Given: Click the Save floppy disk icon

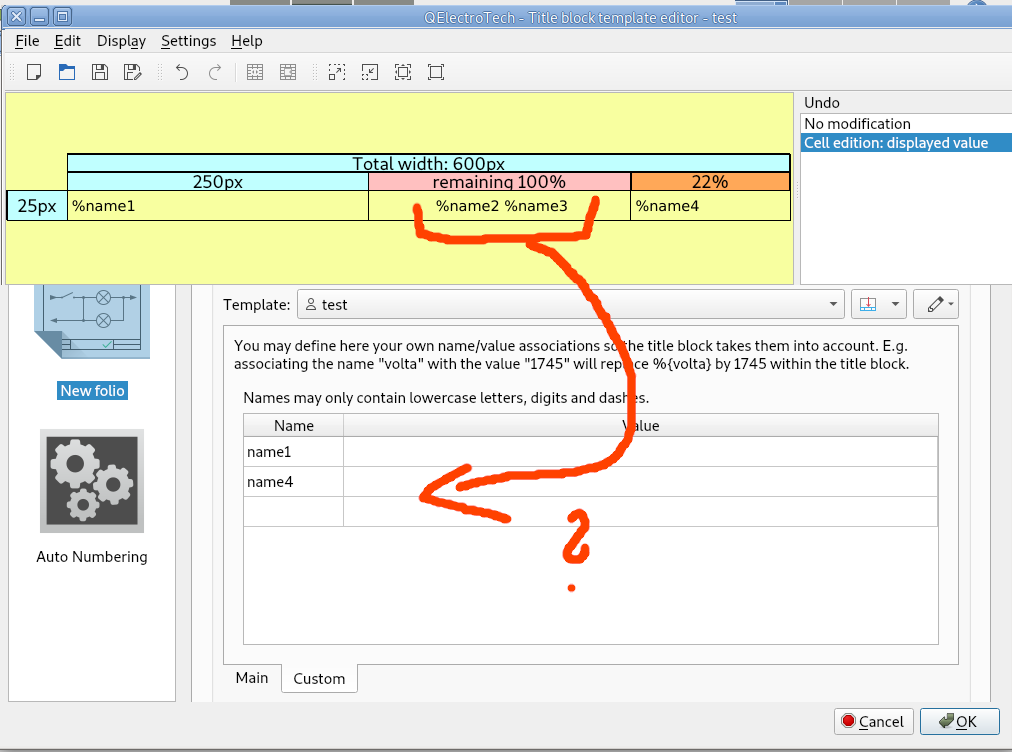Looking at the screenshot, I should pos(100,72).
